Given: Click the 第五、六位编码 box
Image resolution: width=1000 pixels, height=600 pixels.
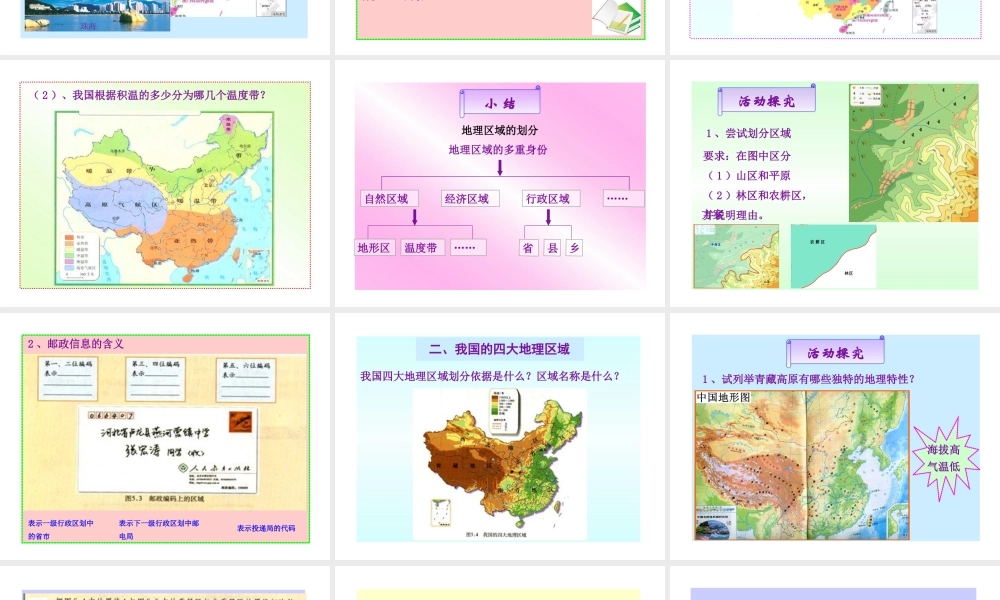Looking at the screenshot, I should [246, 380].
